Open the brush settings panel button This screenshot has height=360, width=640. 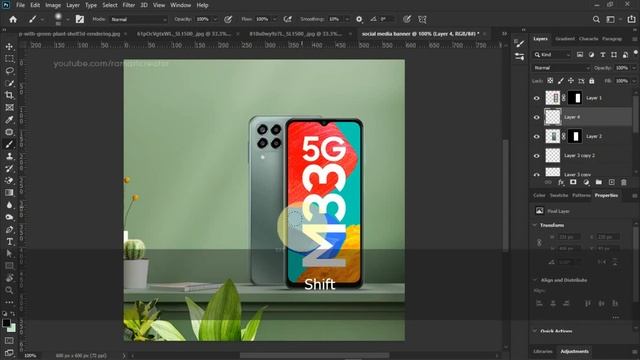point(80,19)
